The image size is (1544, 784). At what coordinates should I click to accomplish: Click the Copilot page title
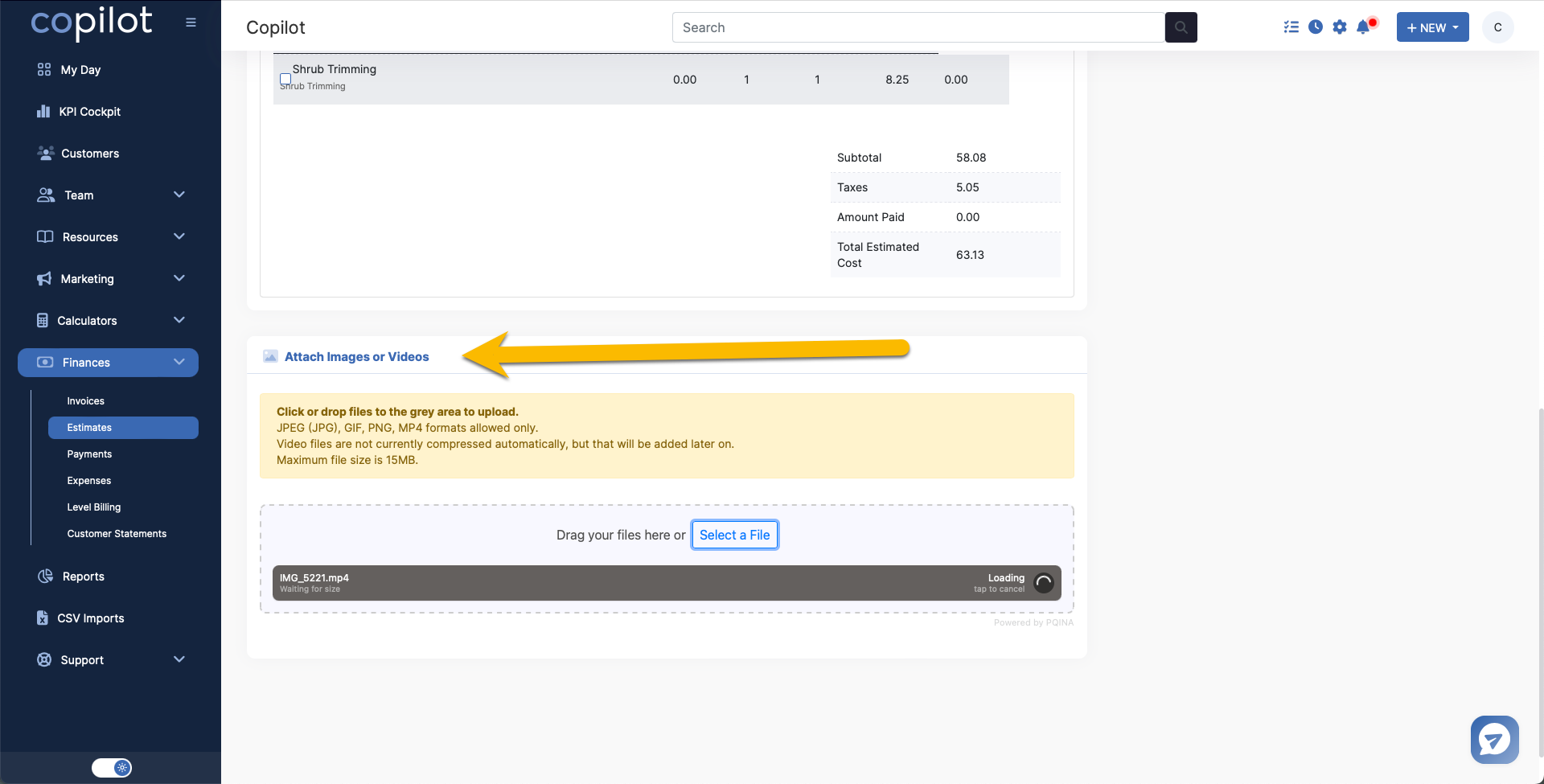tap(276, 27)
